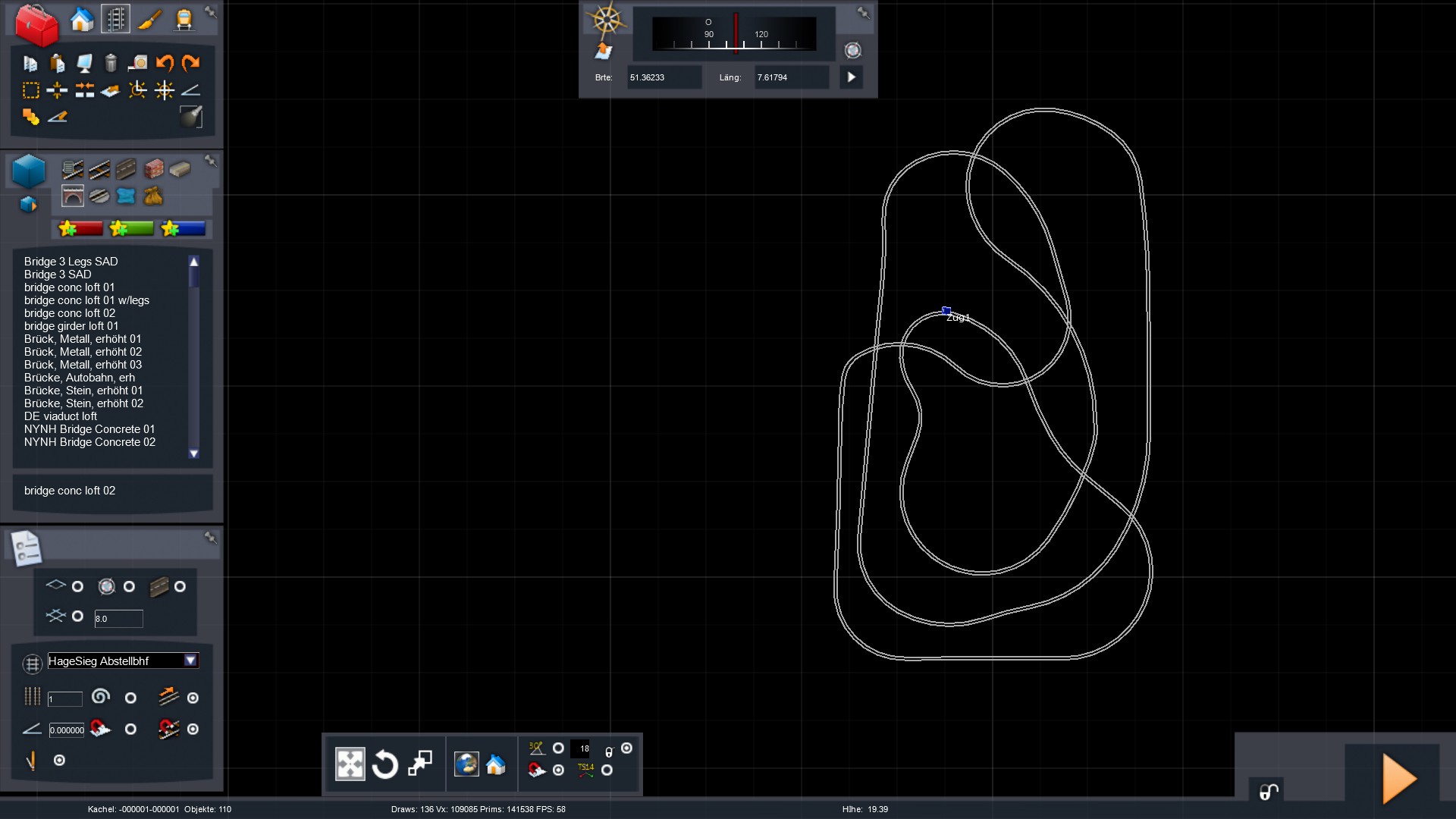The width and height of the screenshot is (1456, 819).
Task: Click the trash can delete icon
Action: point(111,63)
